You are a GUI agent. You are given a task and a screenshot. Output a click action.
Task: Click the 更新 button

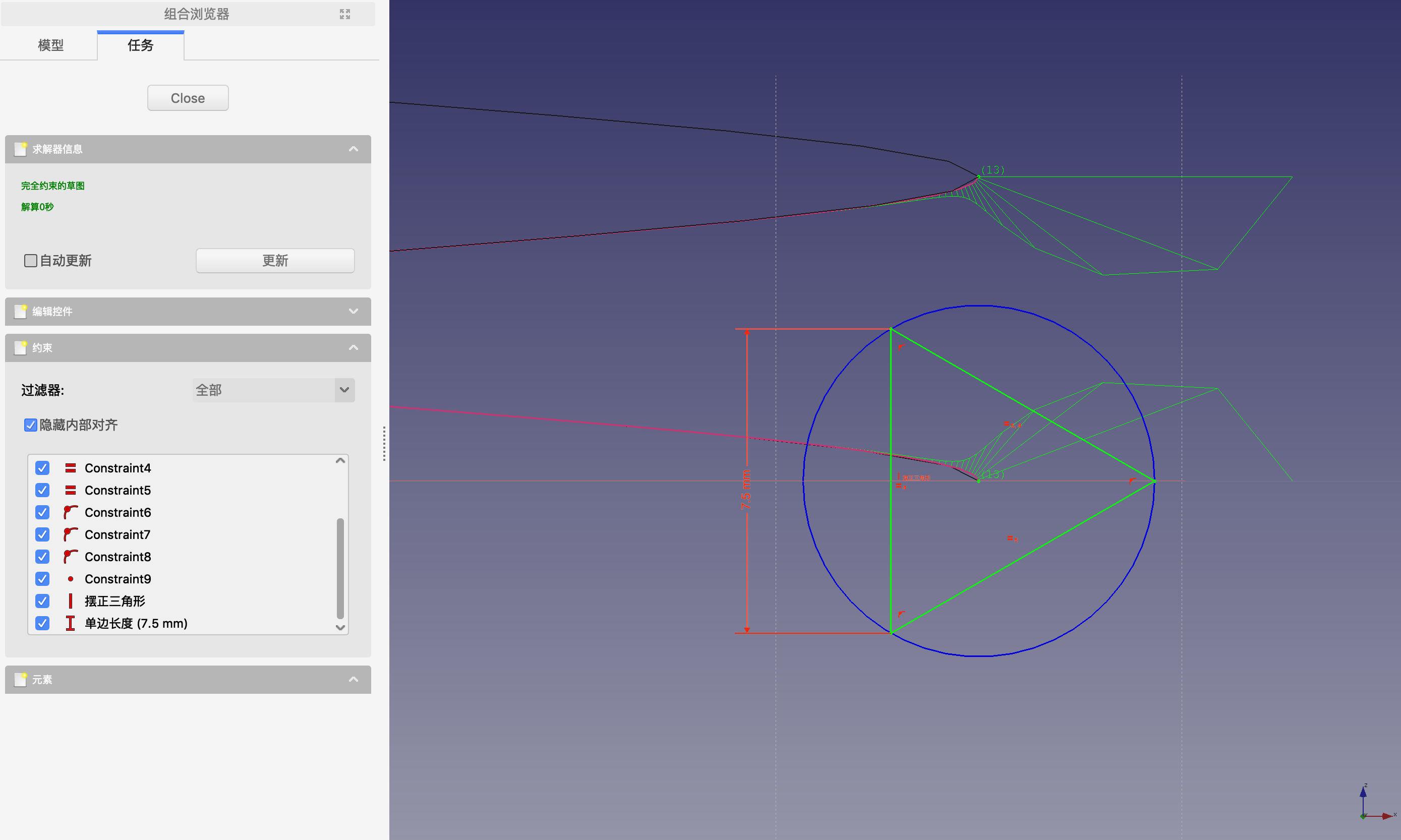[275, 260]
